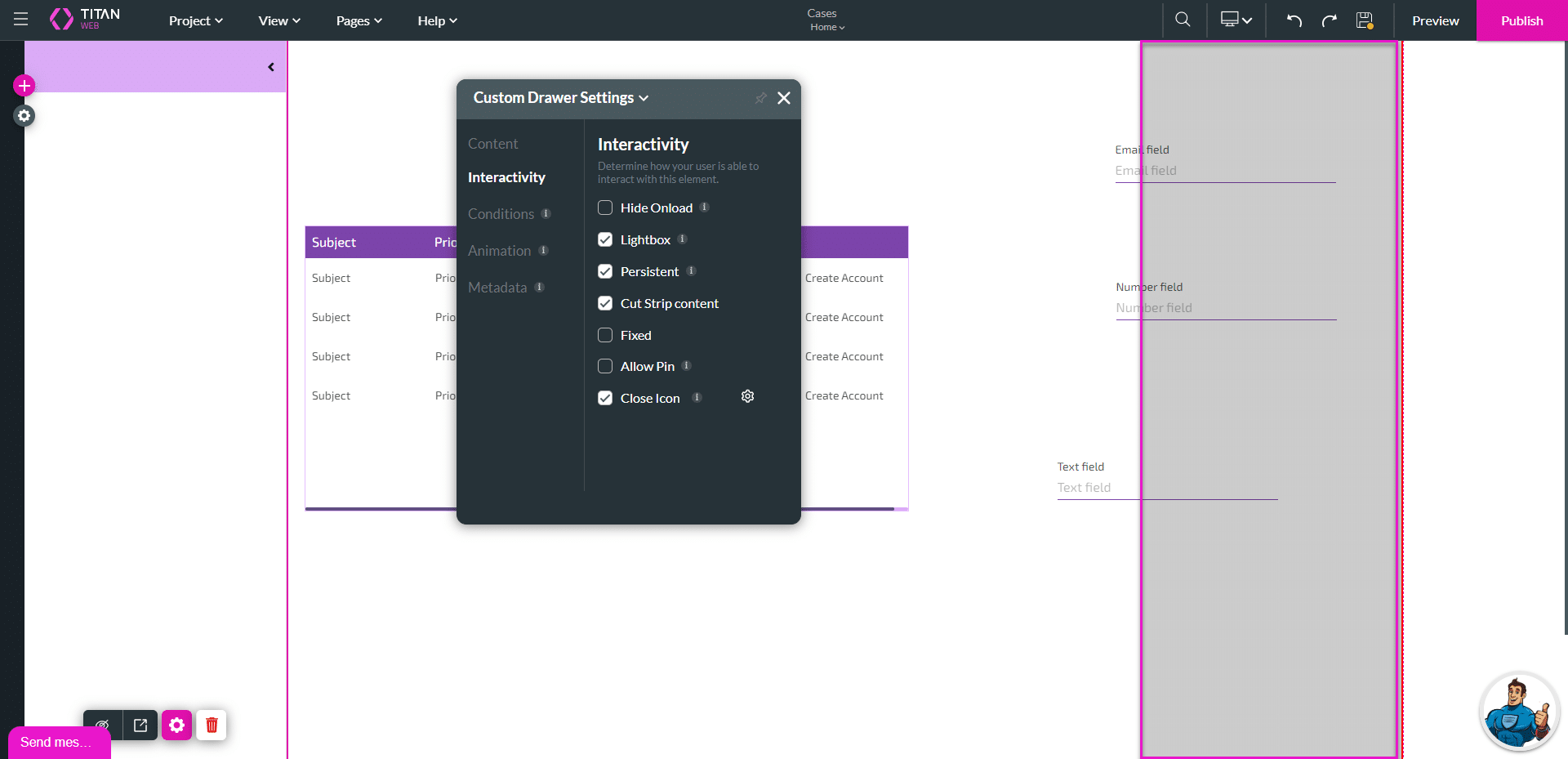Click the redo arrow icon

click(x=1330, y=20)
